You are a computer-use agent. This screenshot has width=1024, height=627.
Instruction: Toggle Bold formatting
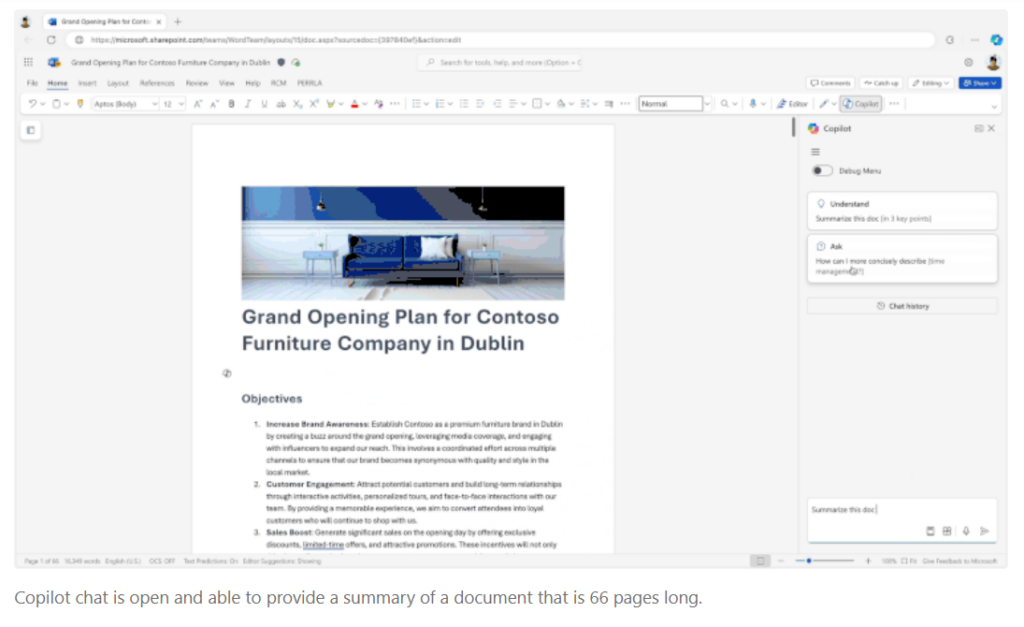[231, 104]
